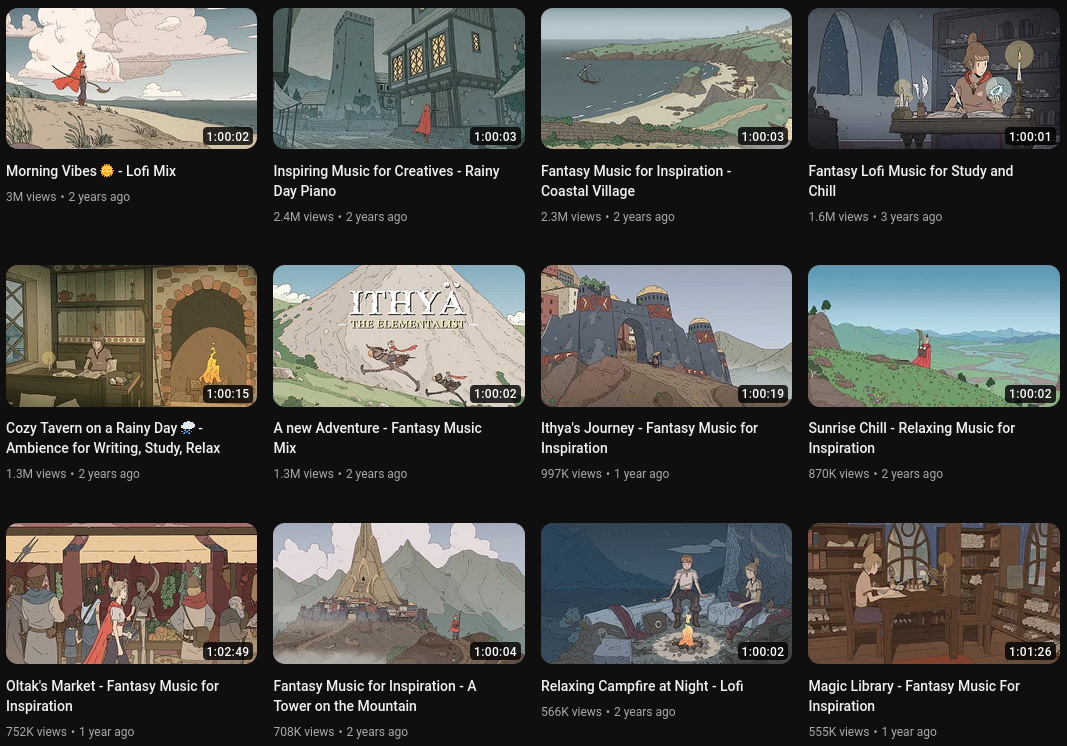
Task: Click 'Fantasy Music for Inspiration - Coastal Village' title
Action: point(636,181)
